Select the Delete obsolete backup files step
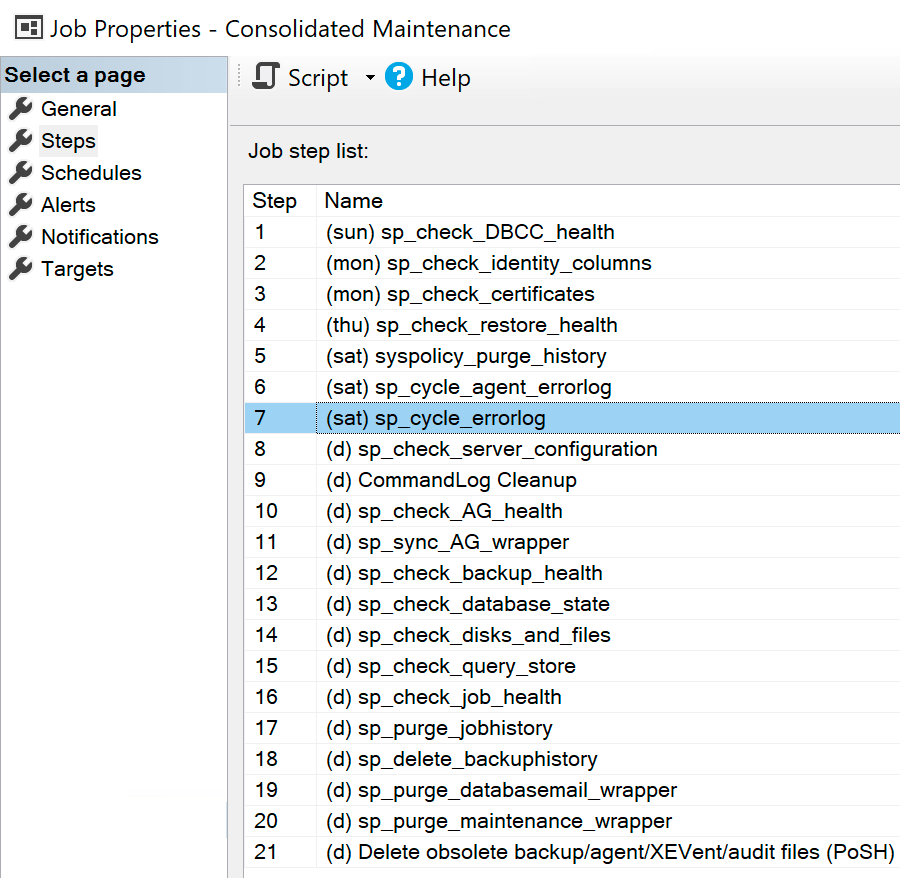Viewport: 900px width, 878px height. [x=572, y=852]
